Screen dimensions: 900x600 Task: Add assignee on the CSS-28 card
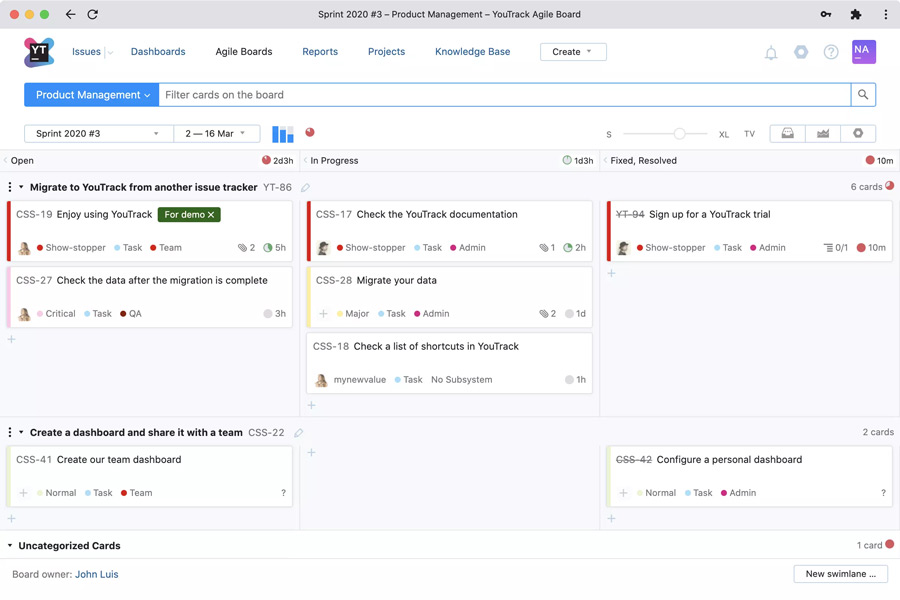[323, 313]
